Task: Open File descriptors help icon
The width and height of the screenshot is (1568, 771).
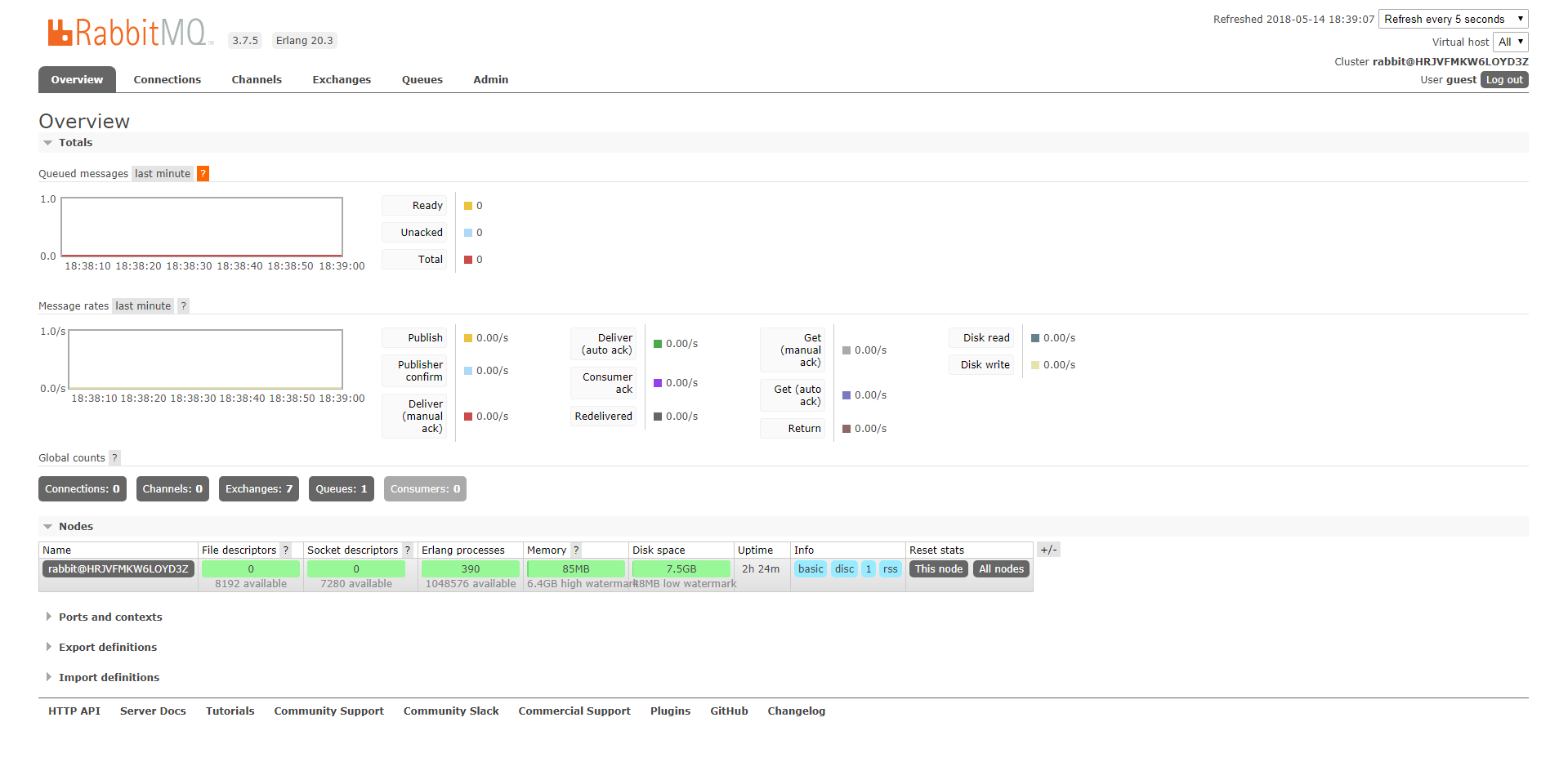Action: 286,550
